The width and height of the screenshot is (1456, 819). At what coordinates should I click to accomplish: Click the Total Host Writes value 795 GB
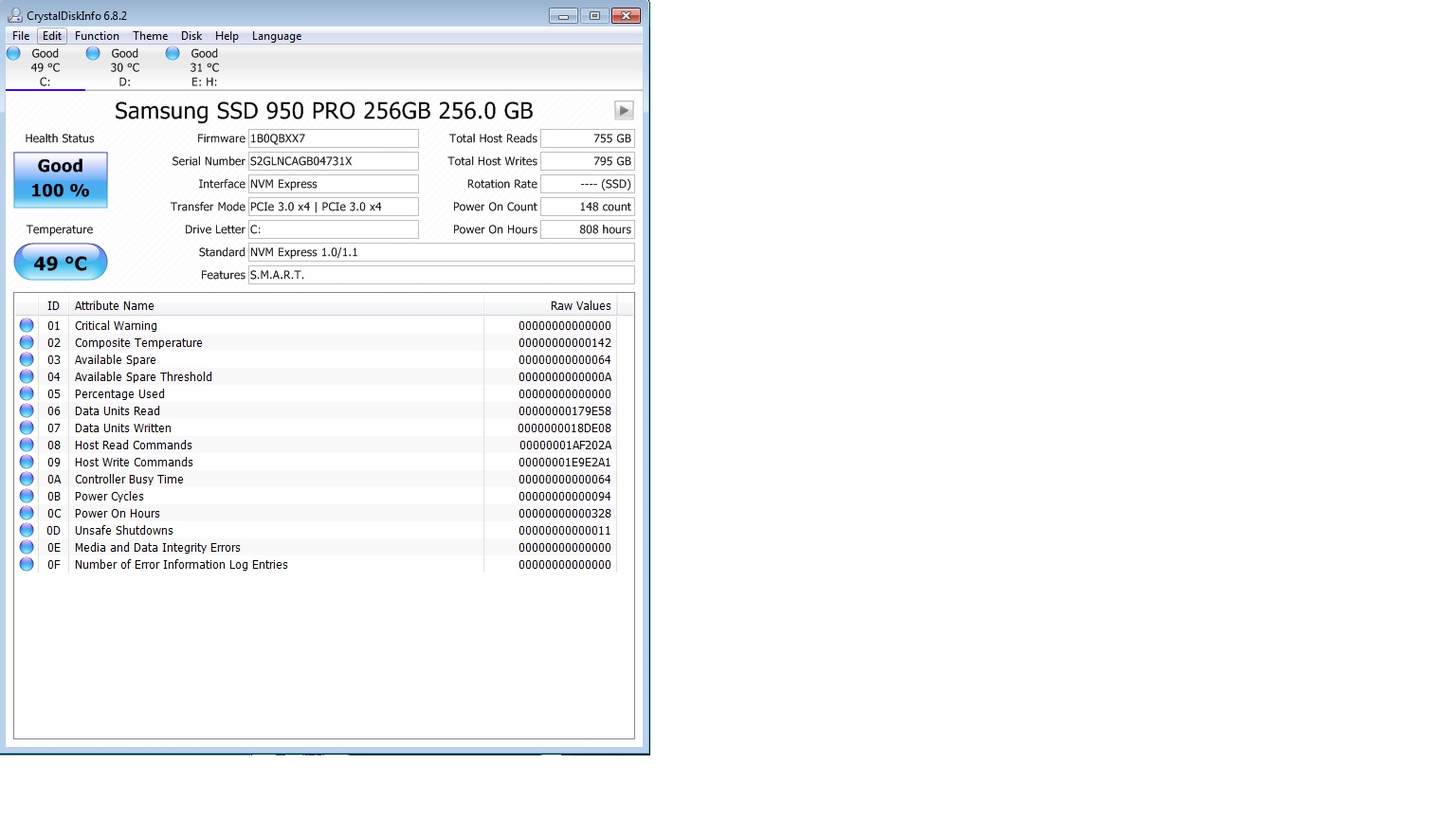coord(588,161)
